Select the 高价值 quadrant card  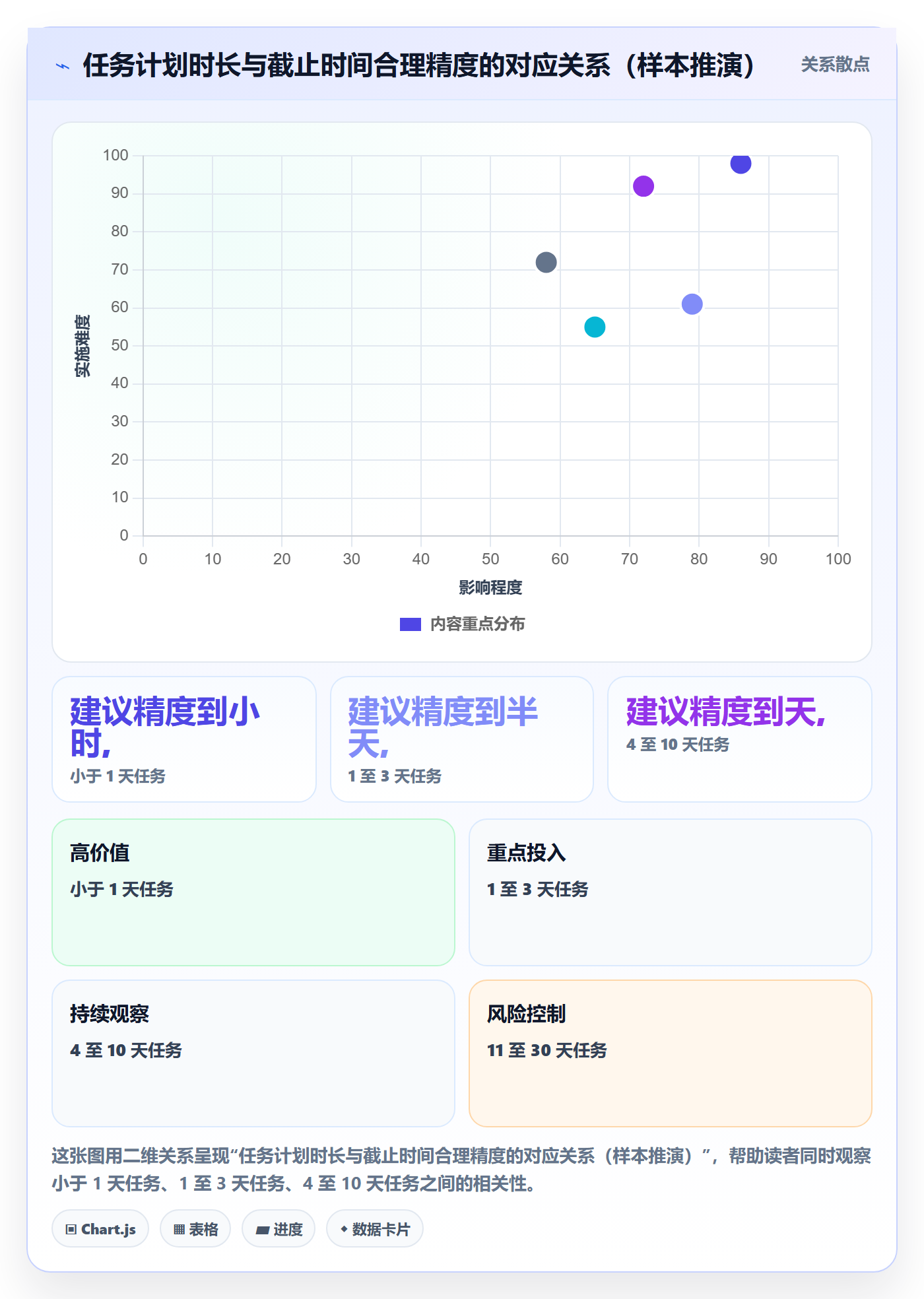pyautogui.click(x=253, y=892)
